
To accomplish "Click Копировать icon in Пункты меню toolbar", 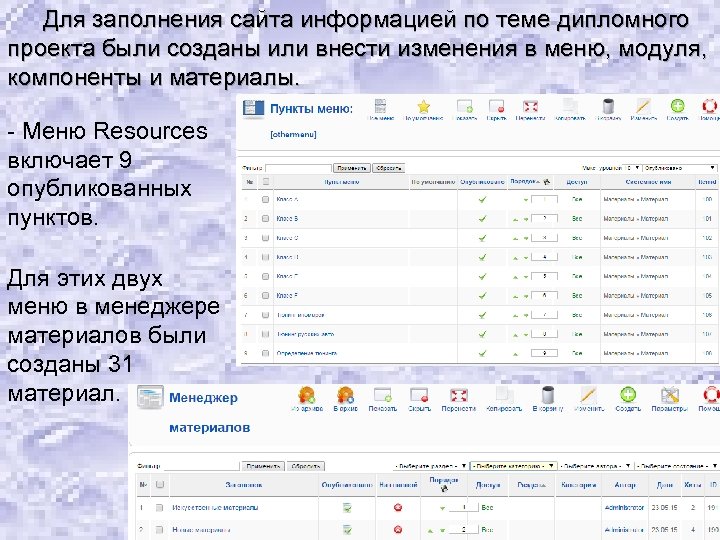I will pos(570,107).
